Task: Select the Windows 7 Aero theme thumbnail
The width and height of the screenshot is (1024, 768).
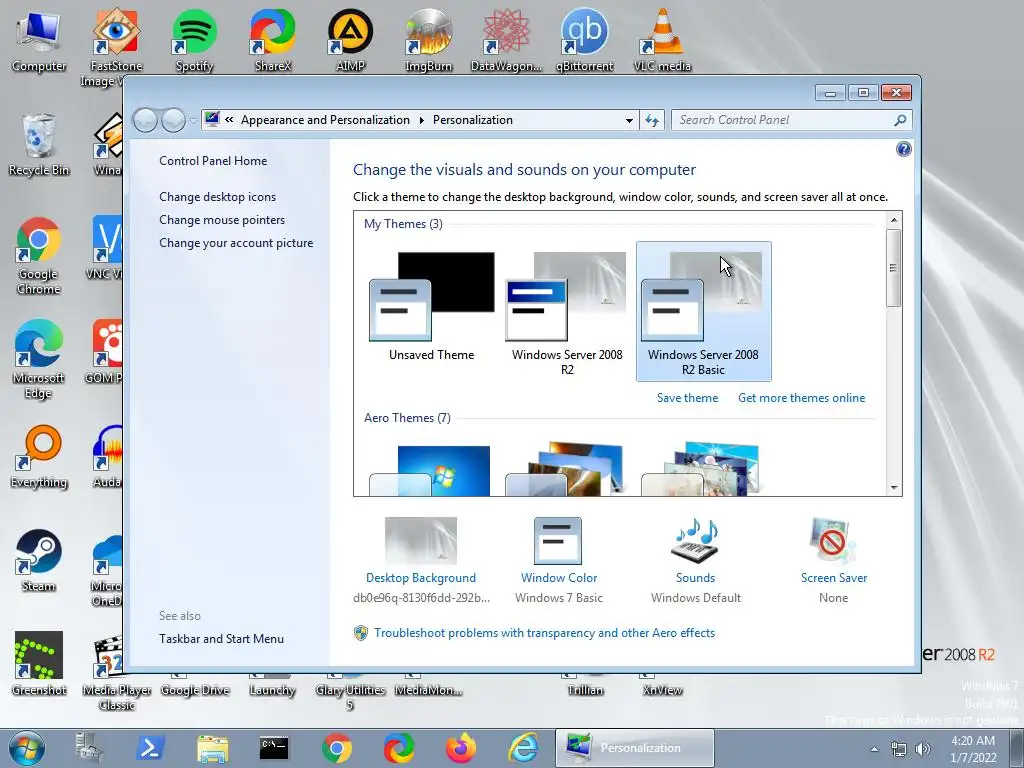Action: 430,469
